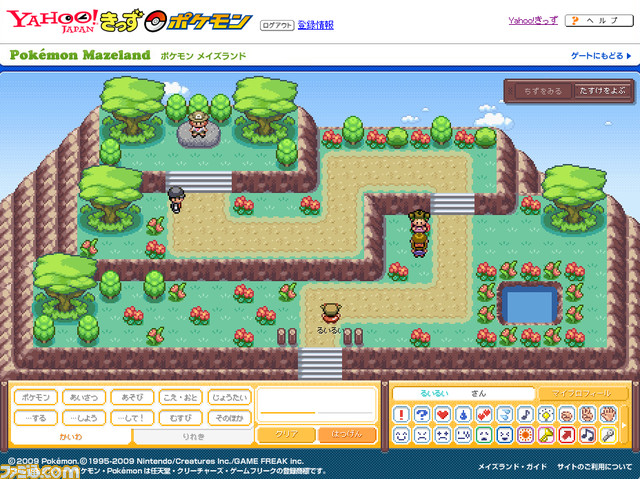Open サイトのご利用について footer link
Viewport: 640px width, 479px height.
pos(594,467)
